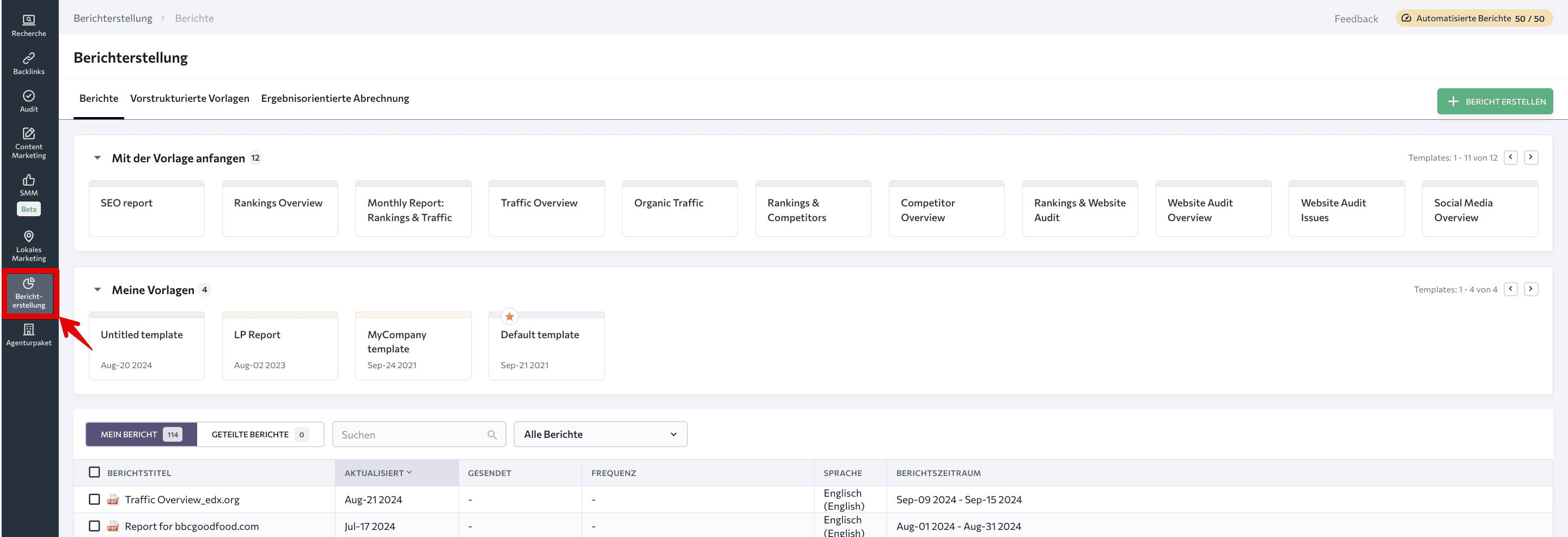Open the MyCompany template card

click(413, 346)
